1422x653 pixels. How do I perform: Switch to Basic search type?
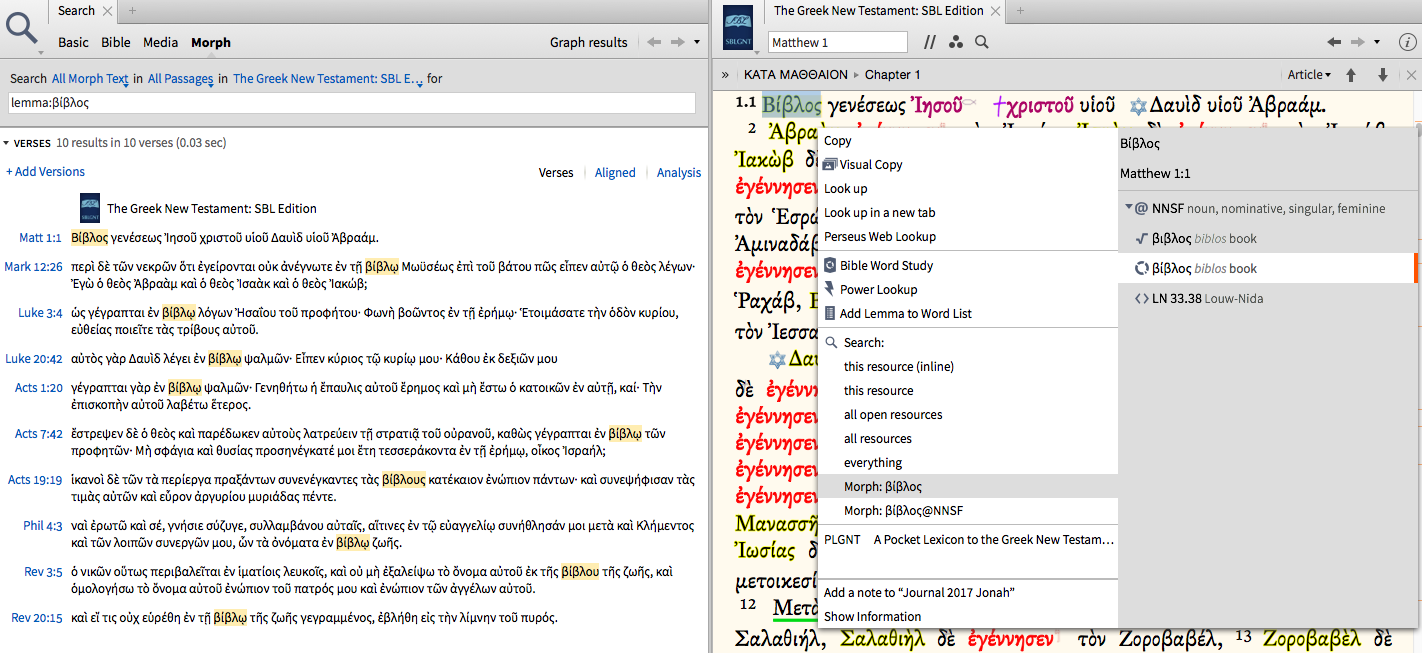point(74,42)
